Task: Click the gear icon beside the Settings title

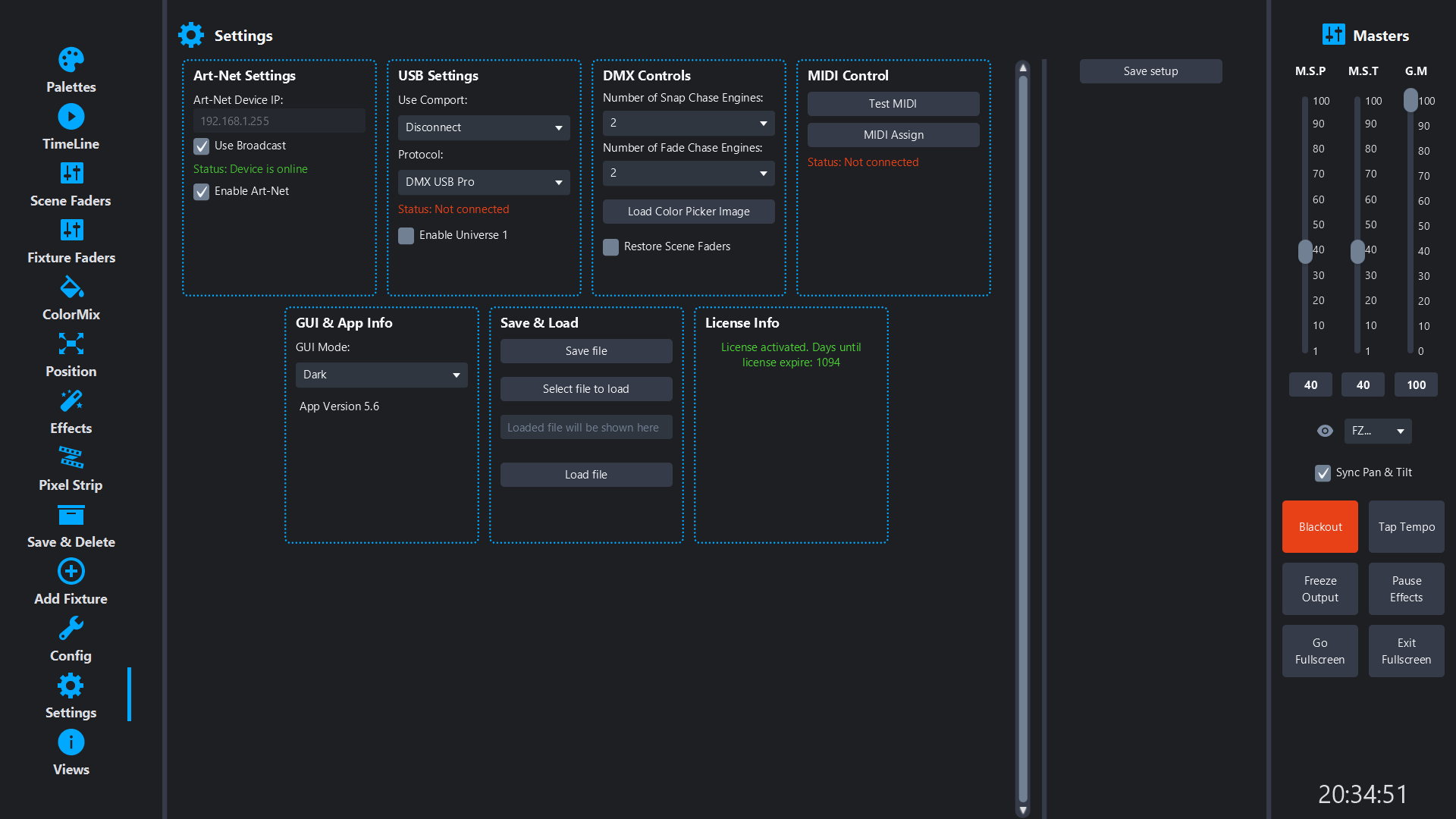Action: pyautogui.click(x=191, y=35)
